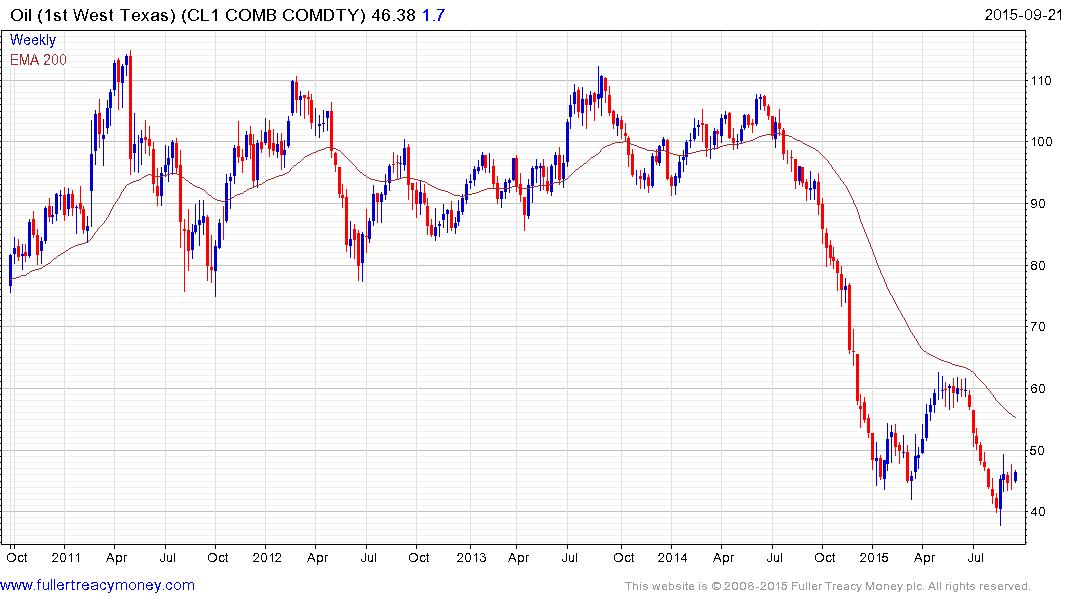The width and height of the screenshot is (1075, 600).
Task: Click the price change value 1.7
Action: [x=433, y=15]
